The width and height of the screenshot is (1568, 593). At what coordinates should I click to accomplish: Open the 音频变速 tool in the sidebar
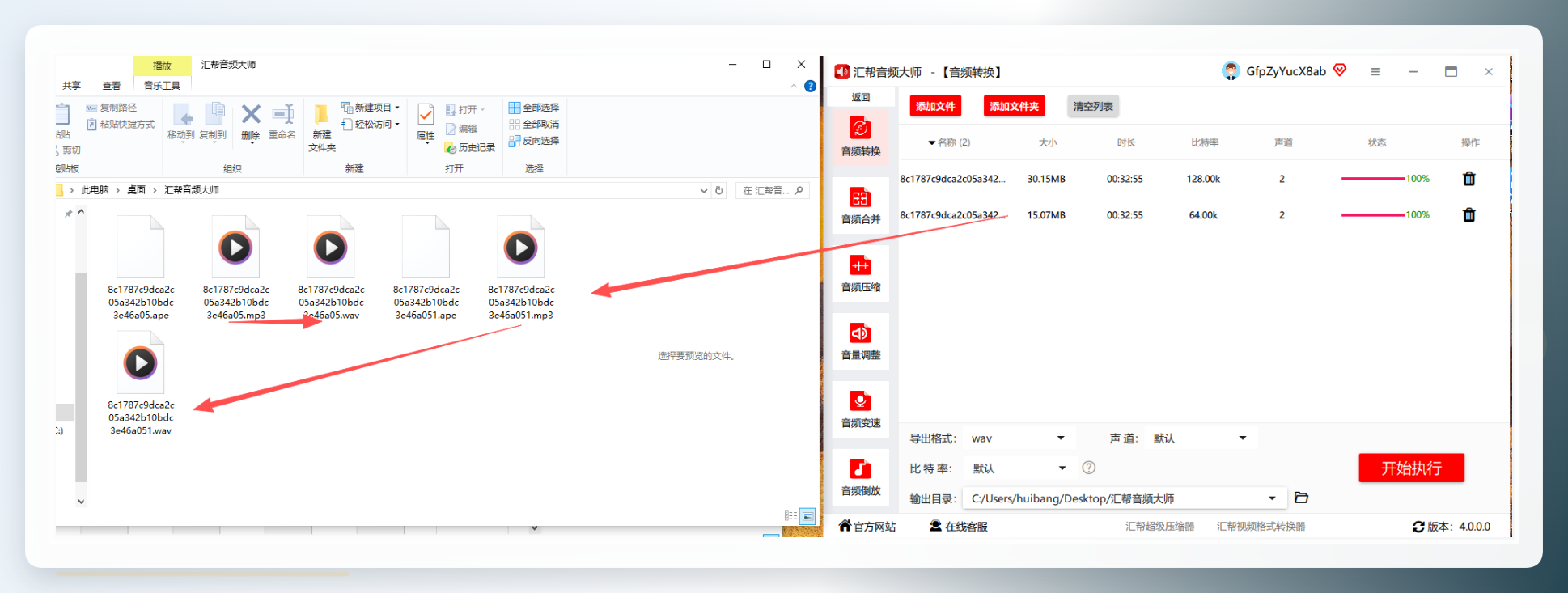click(860, 409)
